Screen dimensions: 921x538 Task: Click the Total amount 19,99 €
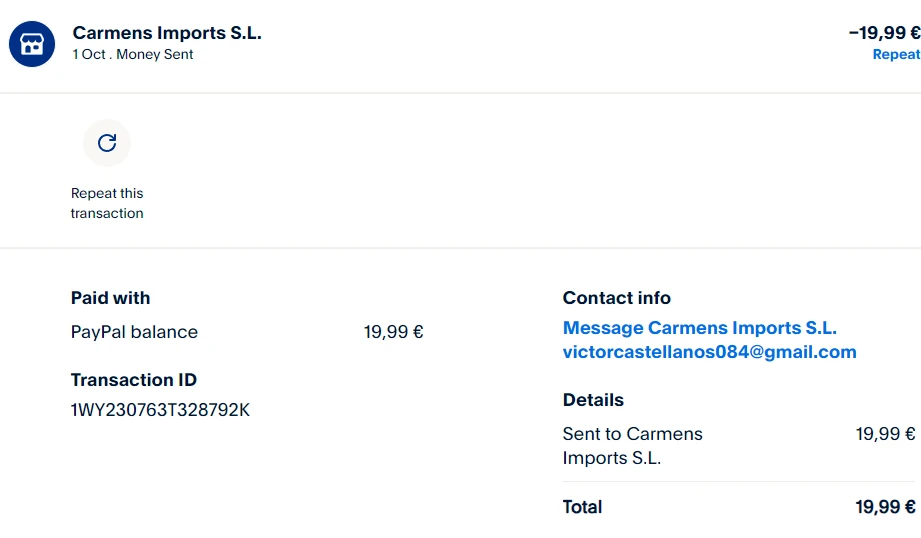885,507
